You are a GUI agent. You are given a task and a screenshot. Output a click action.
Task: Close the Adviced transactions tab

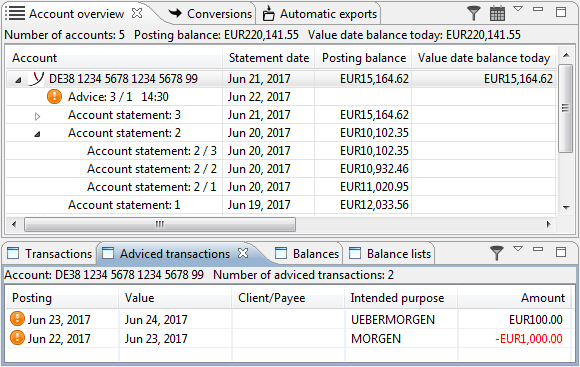click(x=243, y=253)
